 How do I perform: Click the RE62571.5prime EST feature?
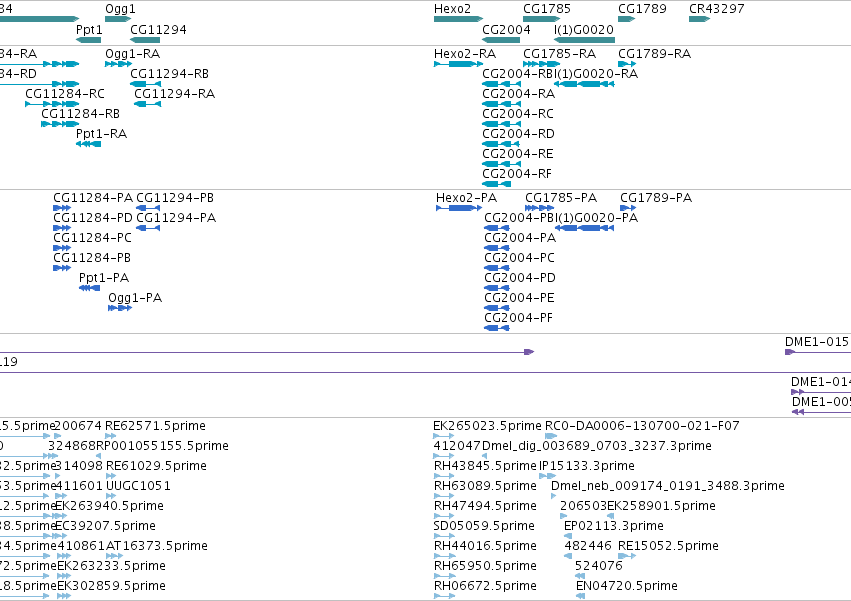111,436
